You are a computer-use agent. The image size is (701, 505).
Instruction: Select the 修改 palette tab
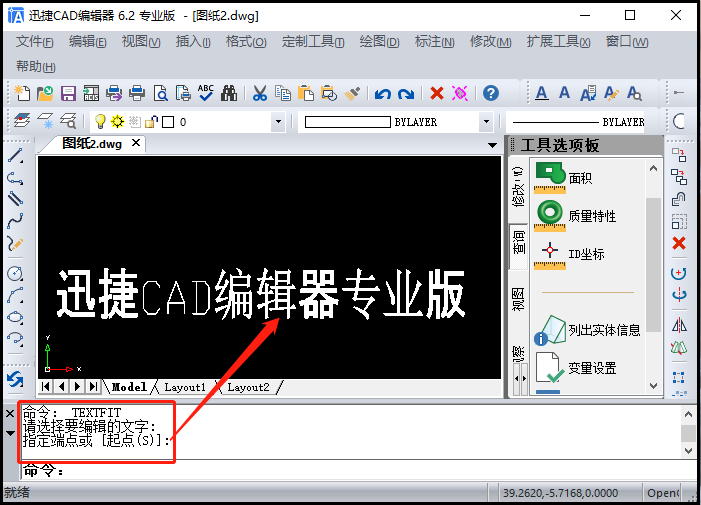518,187
